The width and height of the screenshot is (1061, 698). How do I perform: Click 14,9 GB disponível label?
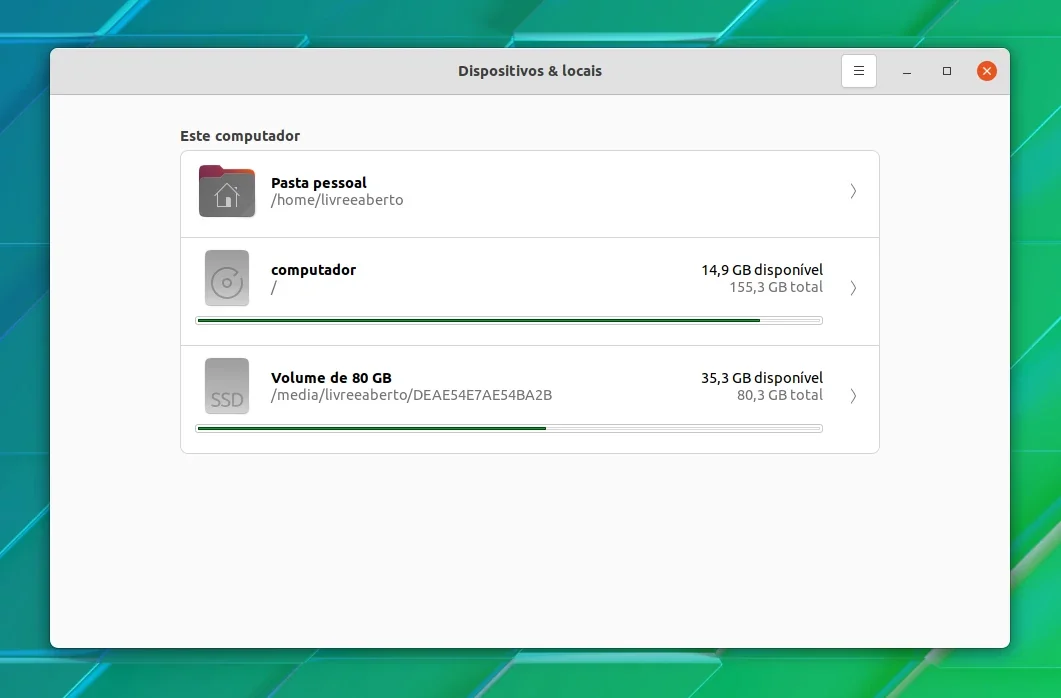pos(762,270)
